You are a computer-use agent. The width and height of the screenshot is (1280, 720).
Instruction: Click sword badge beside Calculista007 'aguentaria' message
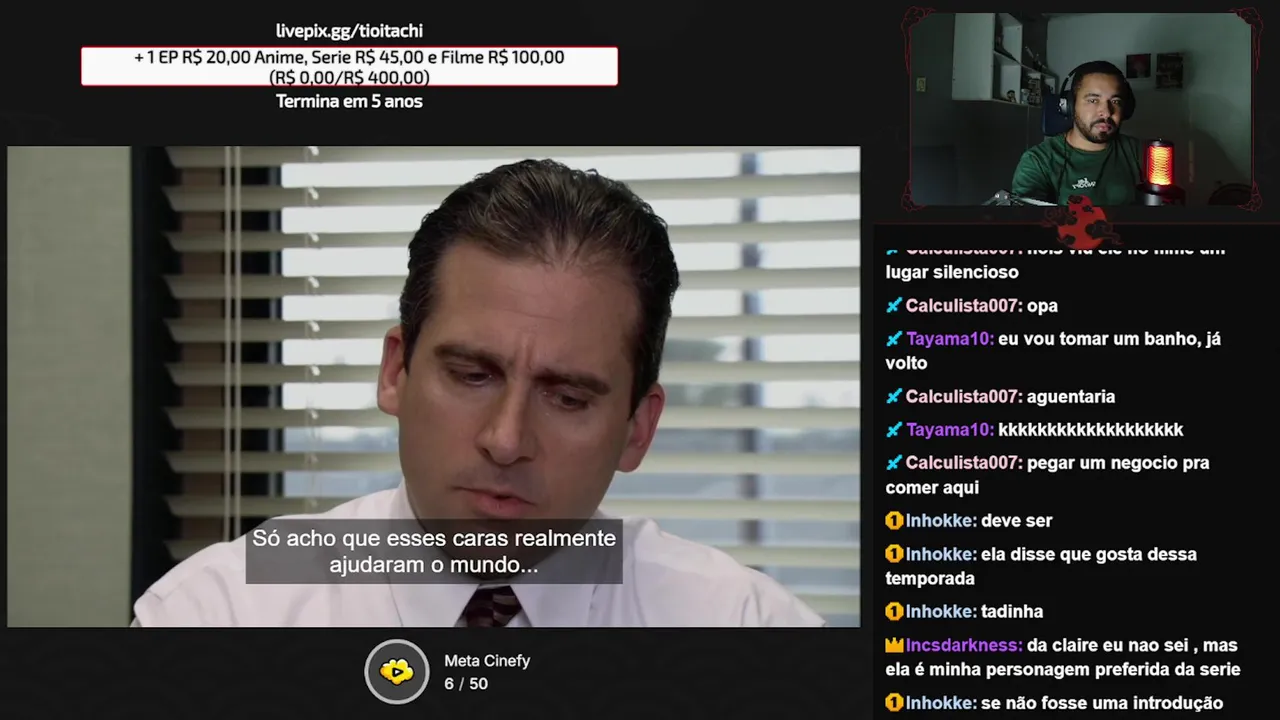pyautogui.click(x=894, y=397)
